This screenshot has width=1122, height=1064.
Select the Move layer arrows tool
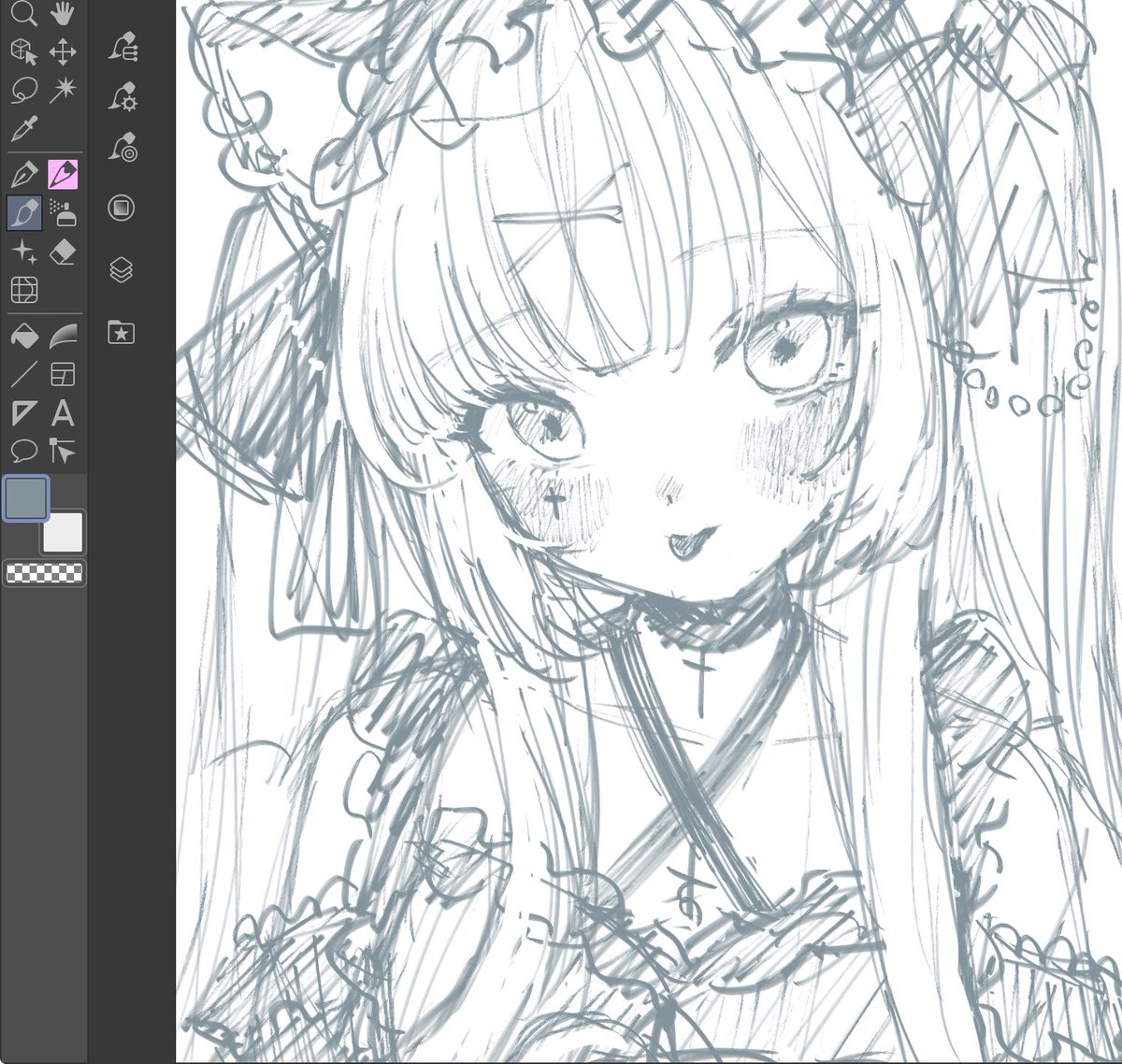63,51
